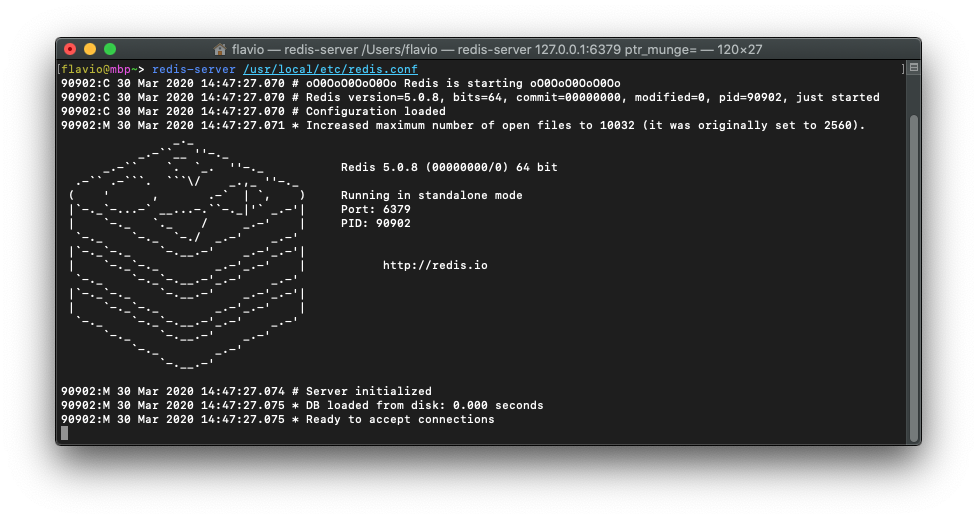Open the /usr/local/etc/redis.conf path
Viewport: 977px width, 519px height.
(330, 69)
